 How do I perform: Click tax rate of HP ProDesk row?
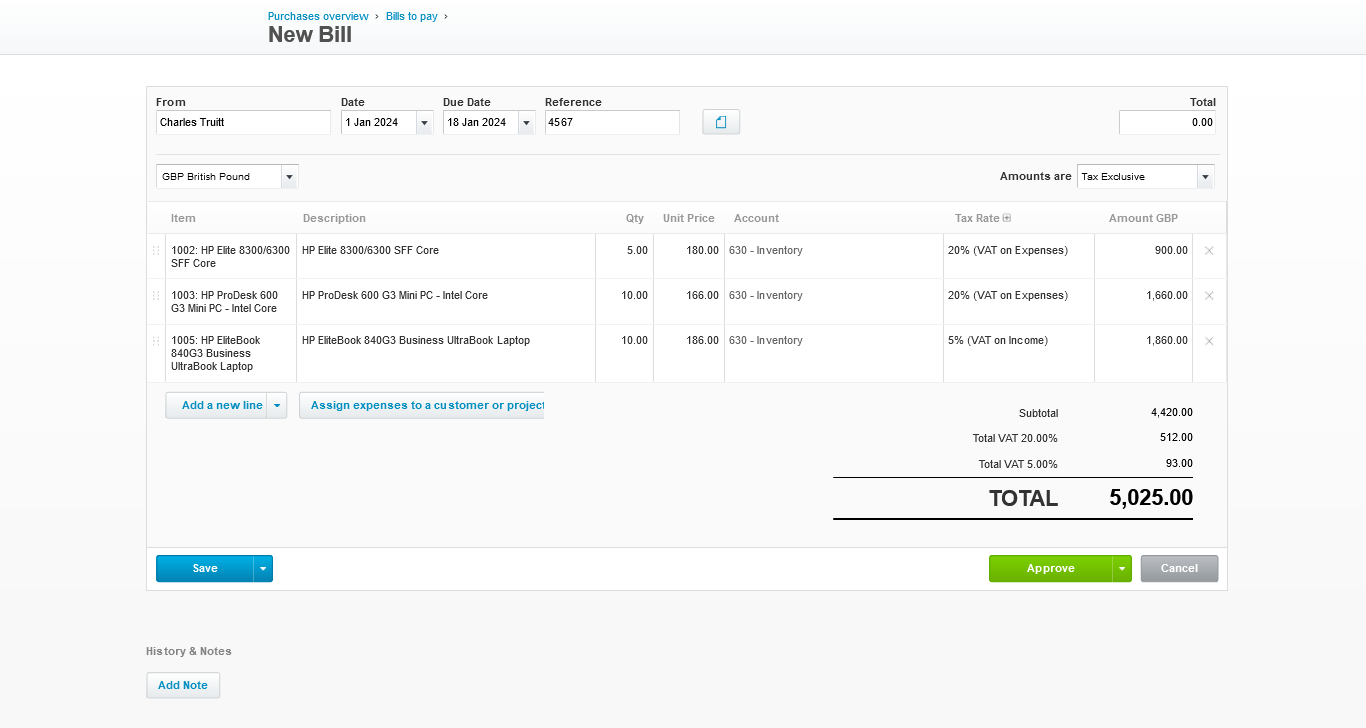point(1019,302)
